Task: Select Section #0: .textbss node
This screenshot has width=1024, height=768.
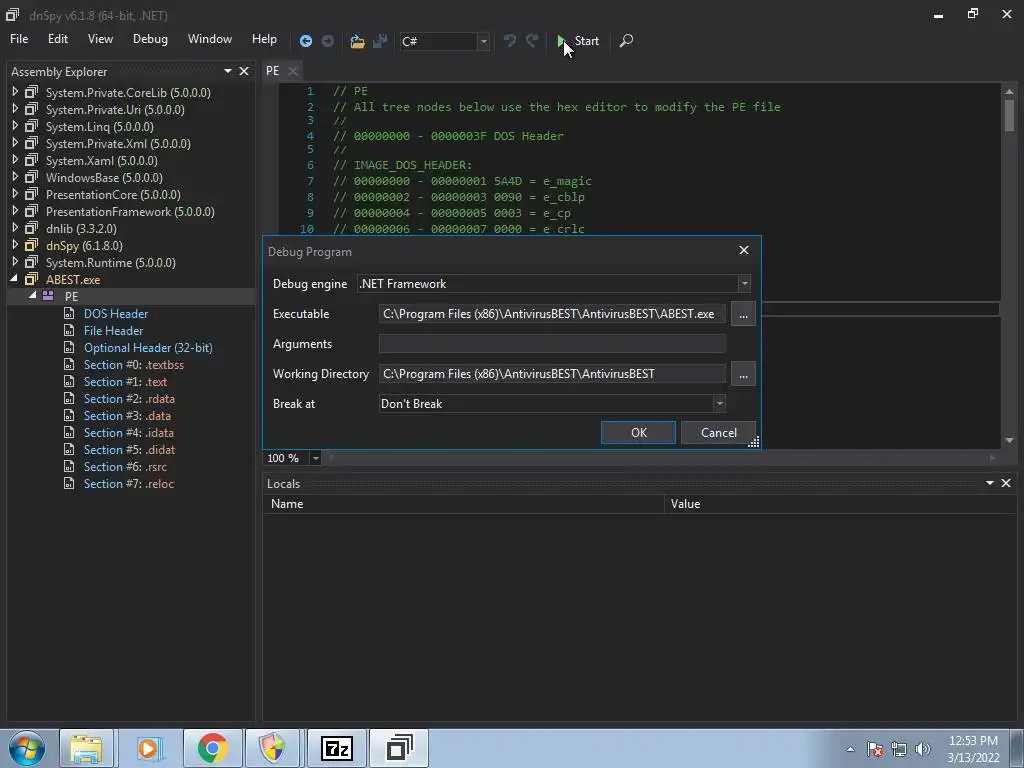Action: (133, 364)
